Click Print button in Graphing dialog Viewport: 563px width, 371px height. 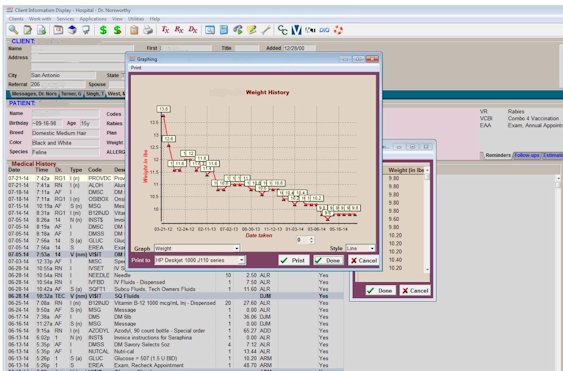[294, 260]
